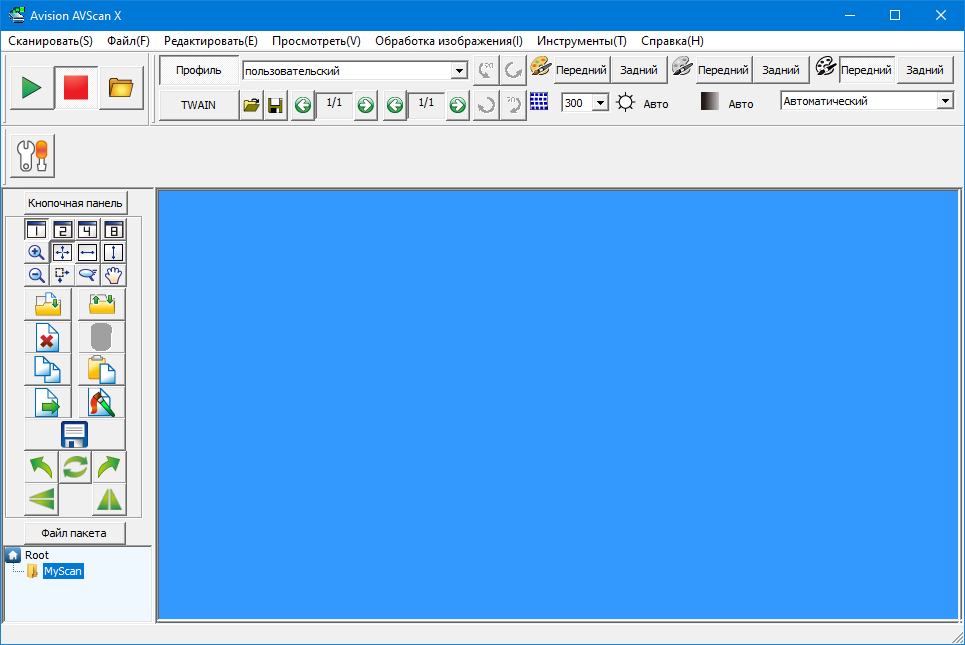Save using the blue floppy disk button
Viewport: 965px width, 645px height.
click(x=75, y=435)
